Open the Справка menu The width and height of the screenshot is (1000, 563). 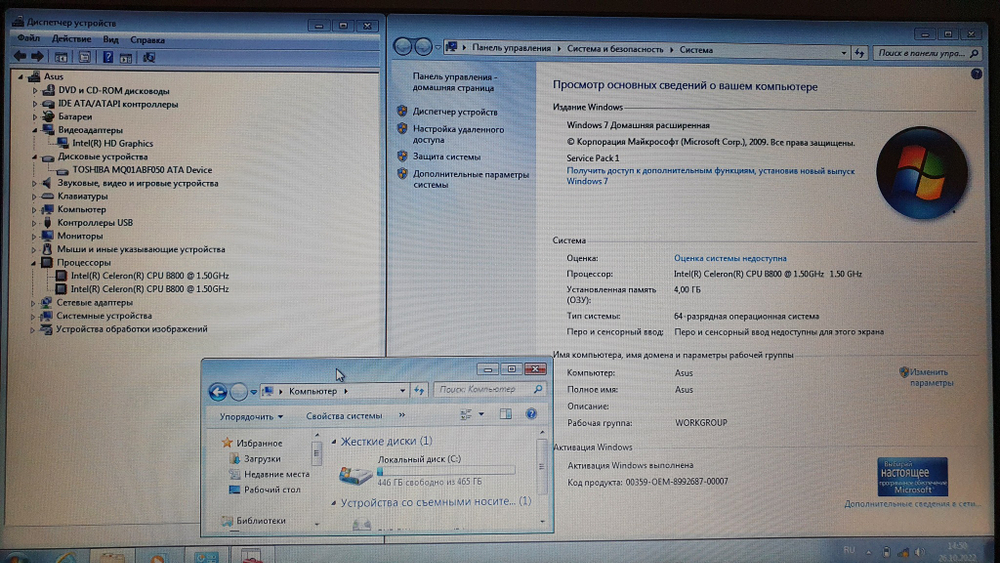[x=147, y=40]
